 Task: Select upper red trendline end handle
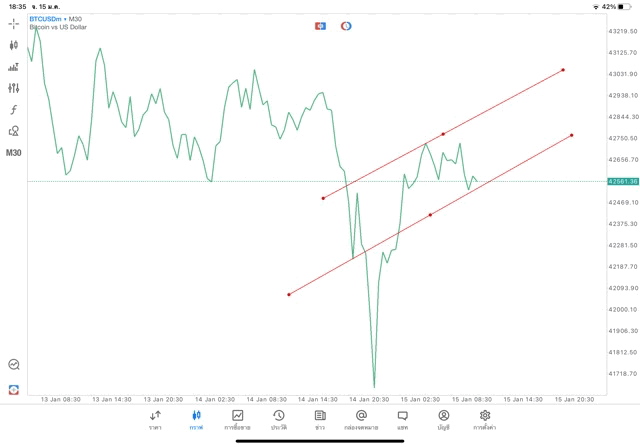click(x=563, y=70)
